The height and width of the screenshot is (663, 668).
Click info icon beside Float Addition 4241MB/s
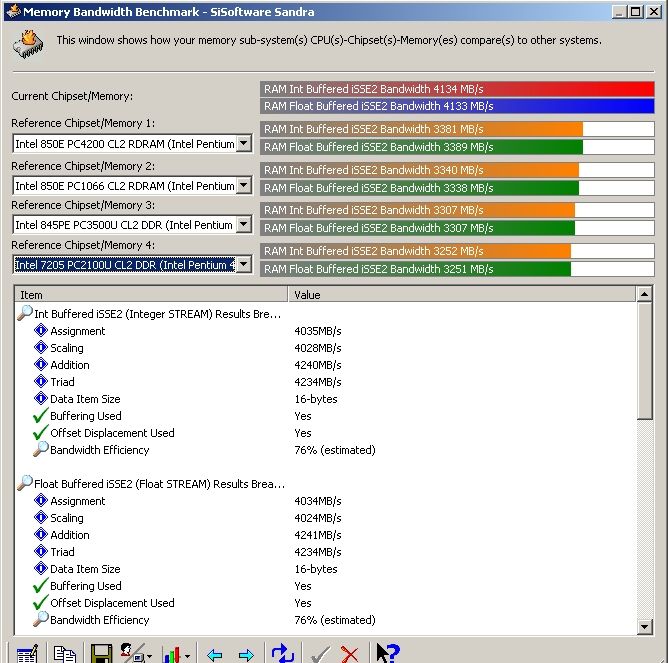pos(40,534)
